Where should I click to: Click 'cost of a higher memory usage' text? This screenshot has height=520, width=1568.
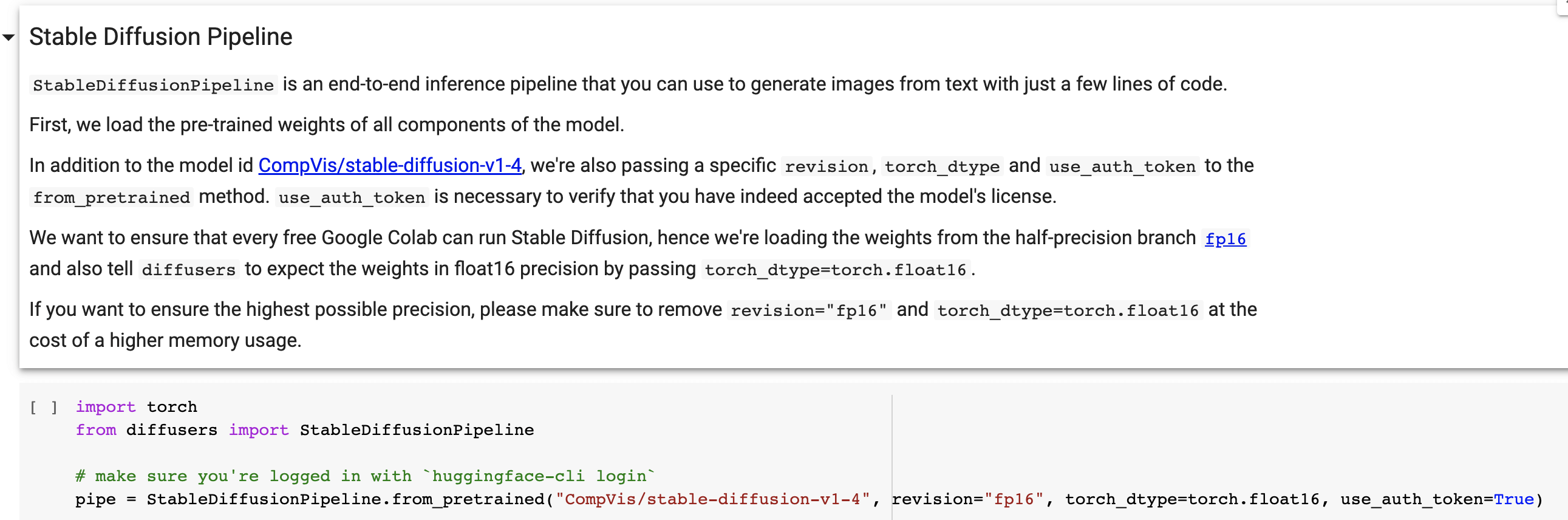[x=165, y=340]
